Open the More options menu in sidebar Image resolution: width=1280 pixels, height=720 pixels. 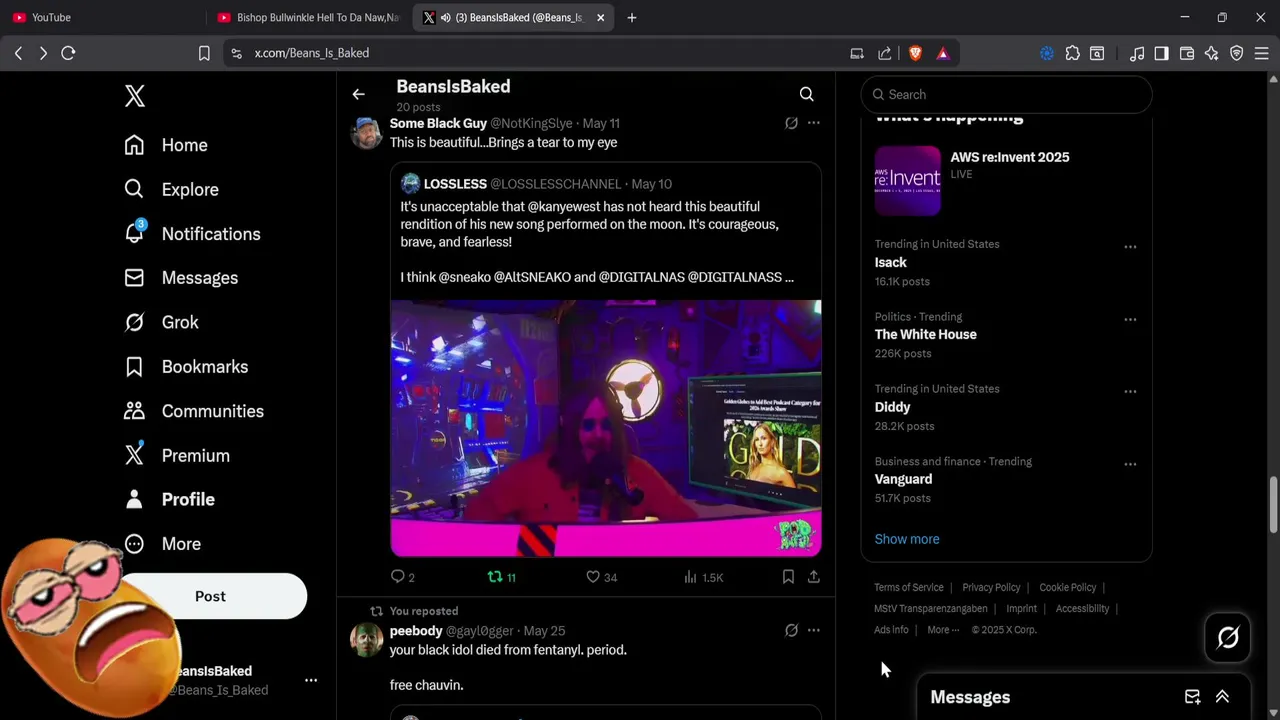(162, 544)
